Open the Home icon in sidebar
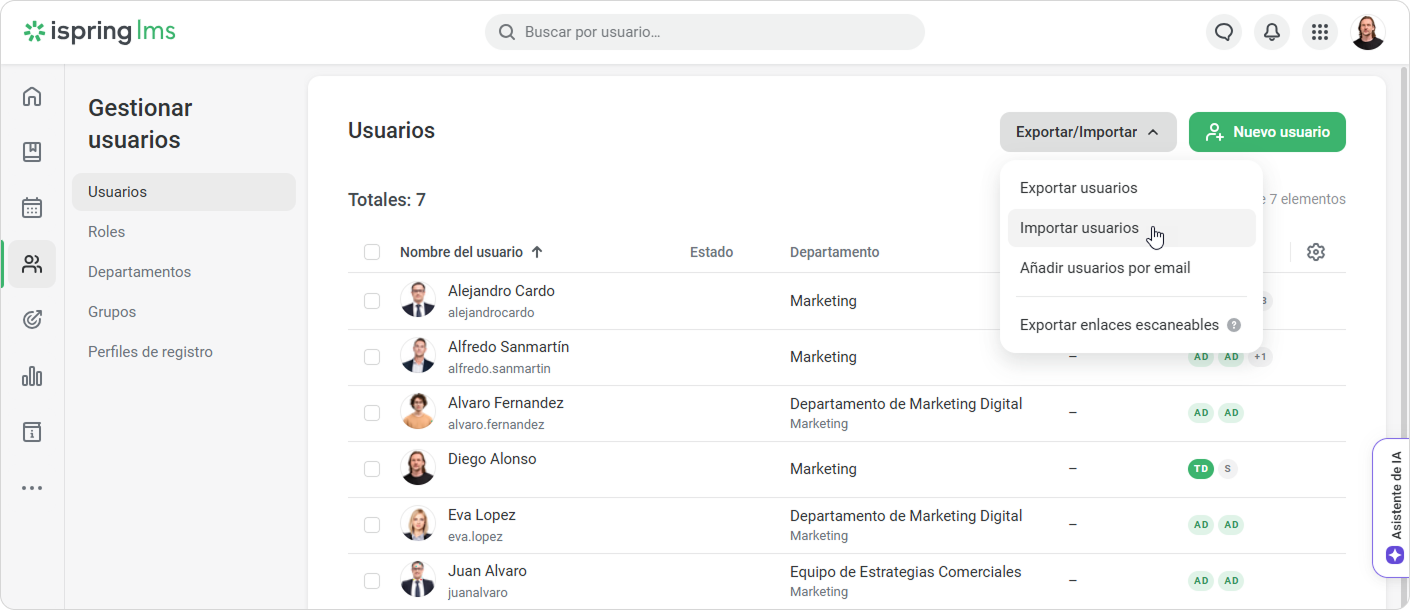Viewport: 1410px width, 610px height. click(x=32, y=96)
